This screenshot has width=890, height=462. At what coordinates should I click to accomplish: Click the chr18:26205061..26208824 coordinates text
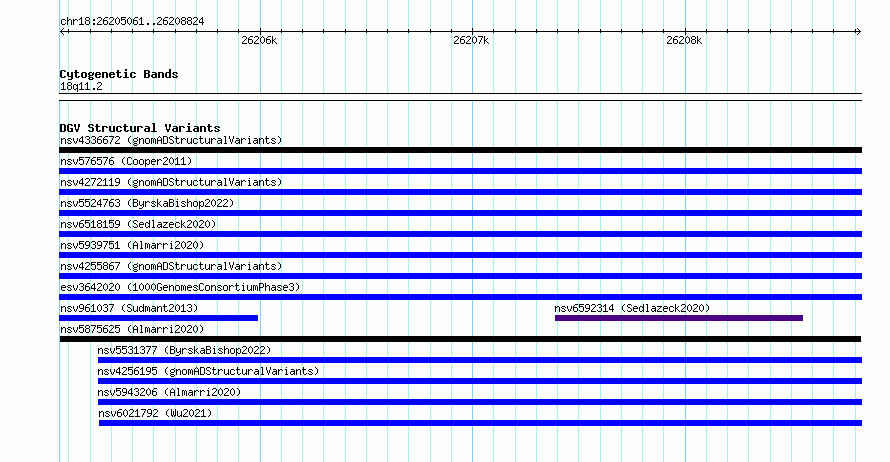click(132, 22)
